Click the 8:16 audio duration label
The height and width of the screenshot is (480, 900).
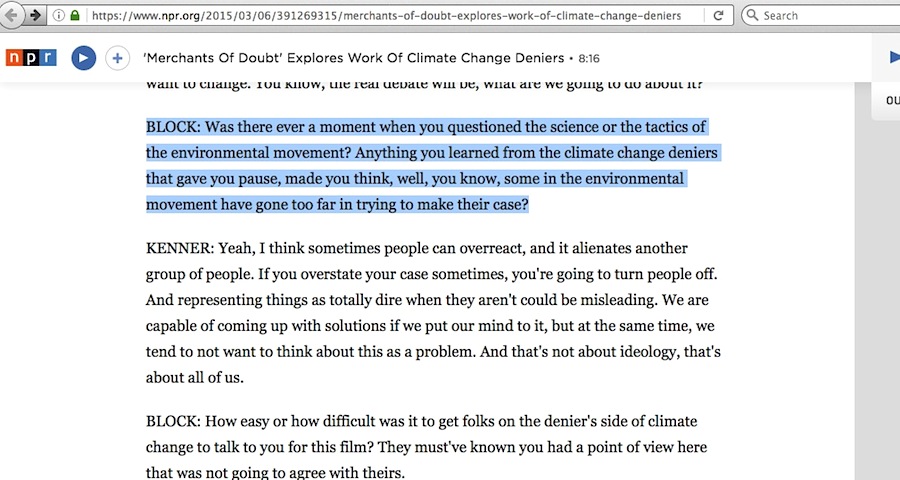[589, 59]
